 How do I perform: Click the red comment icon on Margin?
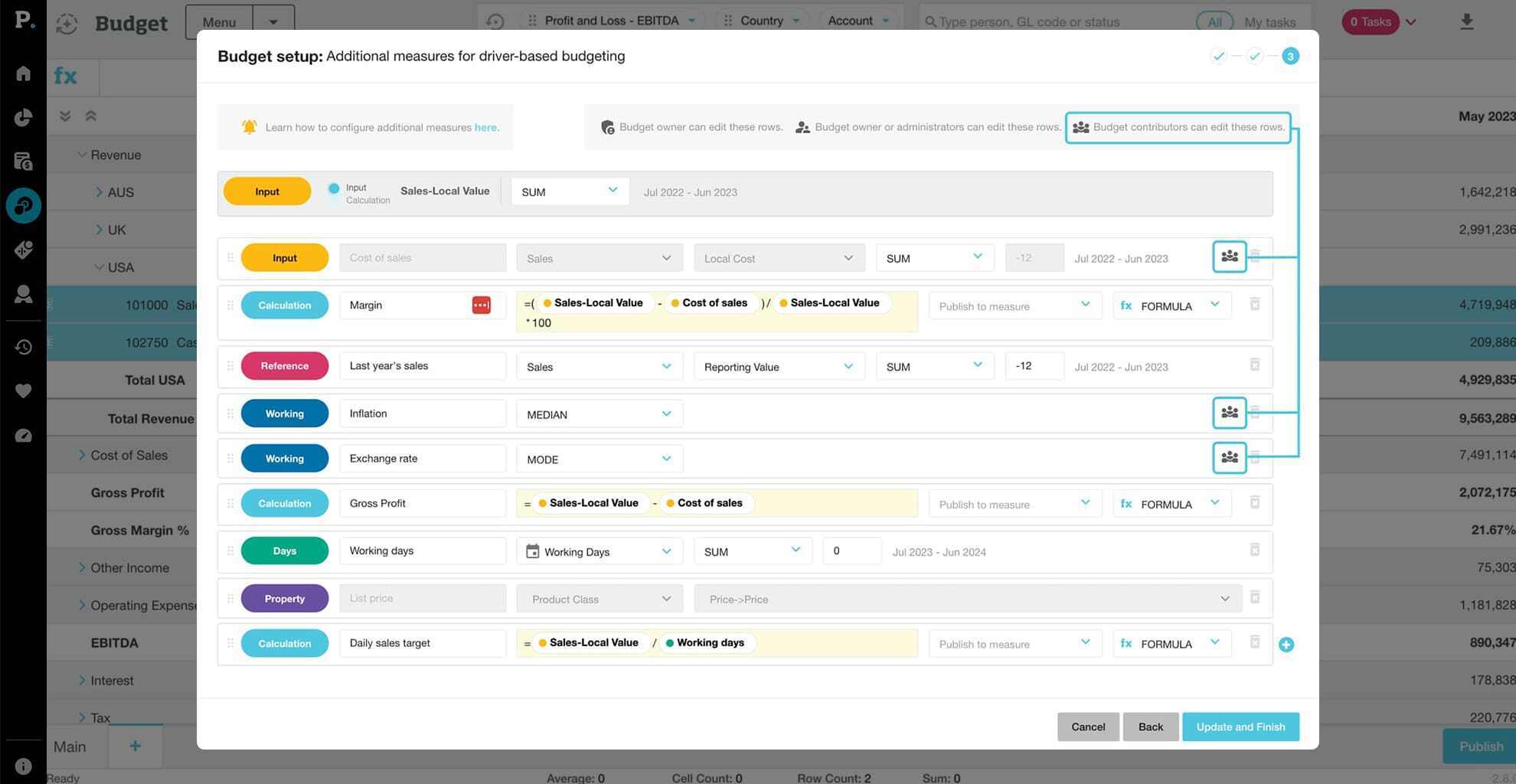481,305
